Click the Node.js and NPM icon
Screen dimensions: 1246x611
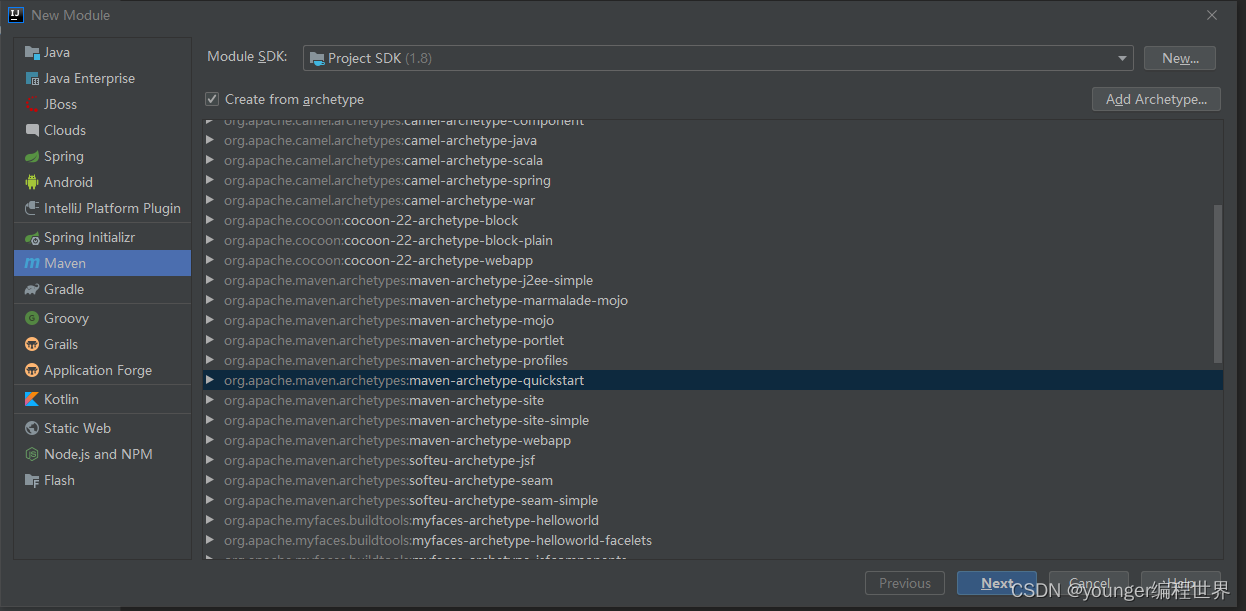pos(32,454)
